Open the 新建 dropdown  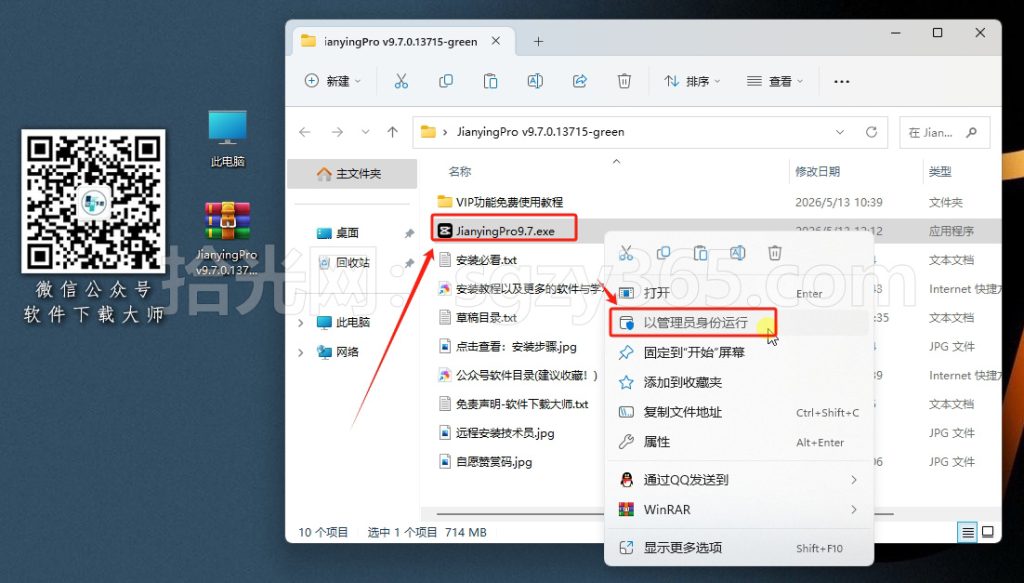333,81
